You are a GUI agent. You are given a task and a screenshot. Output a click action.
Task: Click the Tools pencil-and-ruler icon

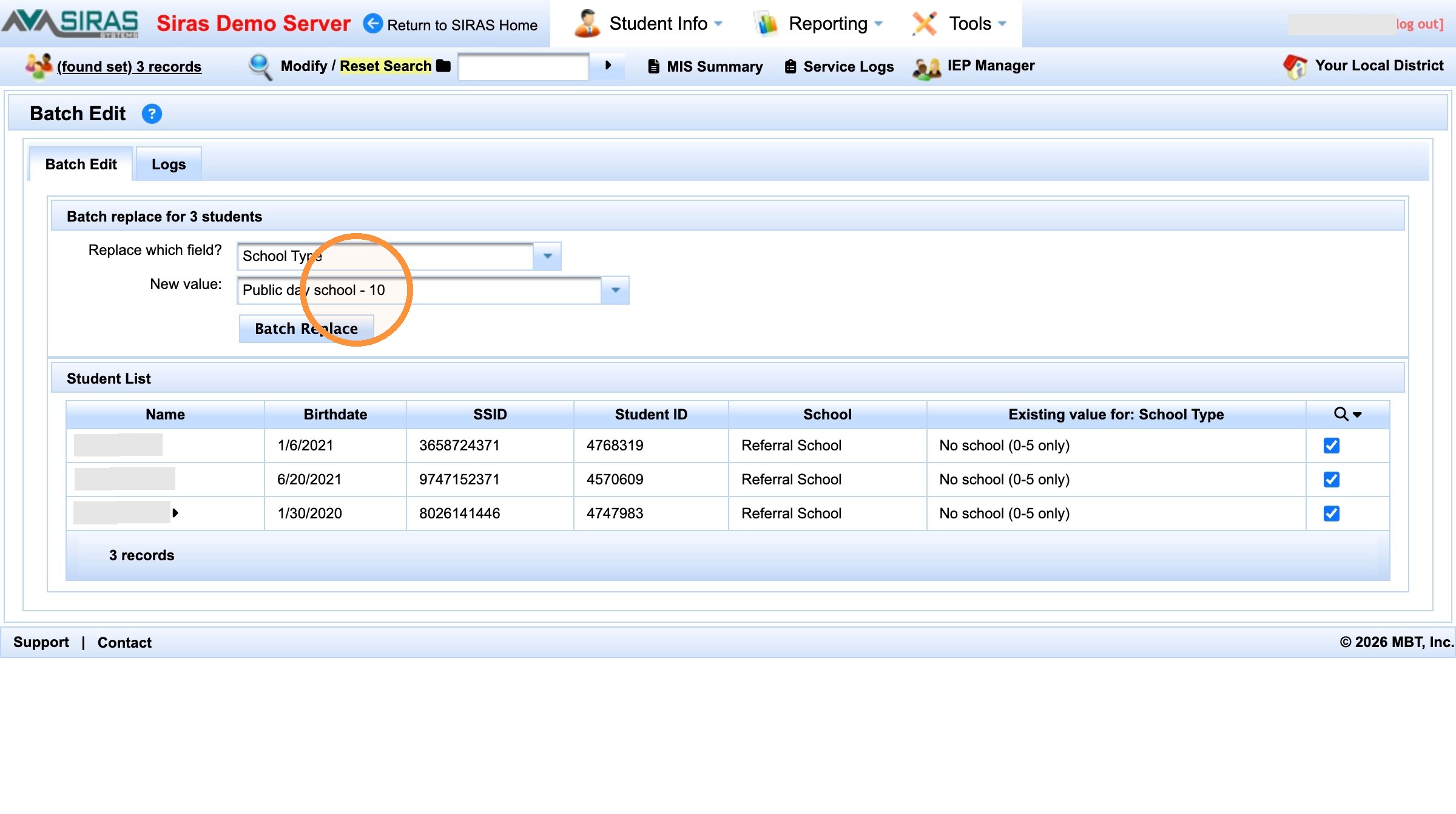point(925,24)
